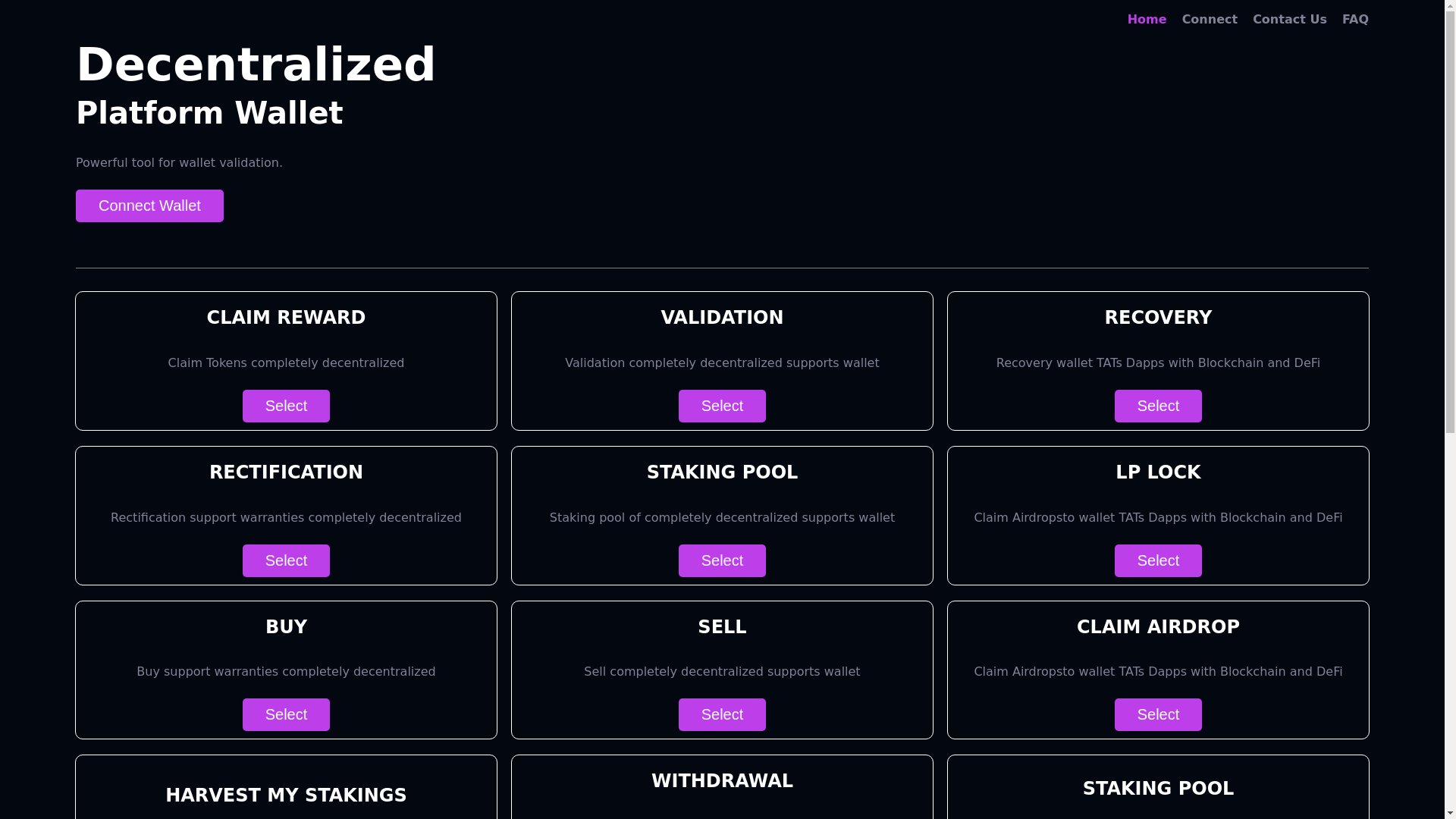Click 'Powerful tool for wallet validation.' text

179,162
